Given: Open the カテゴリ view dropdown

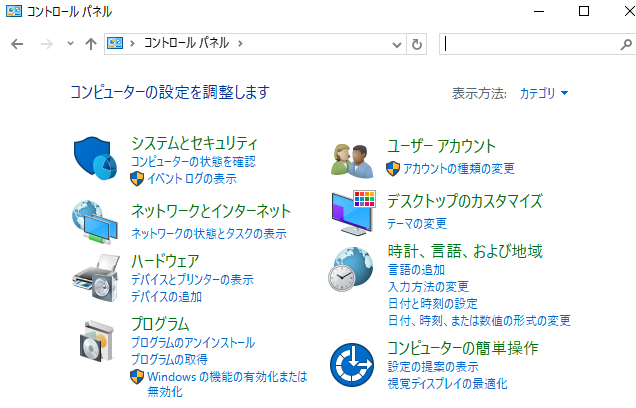Looking at the screenshot, I should coord(543,93).
